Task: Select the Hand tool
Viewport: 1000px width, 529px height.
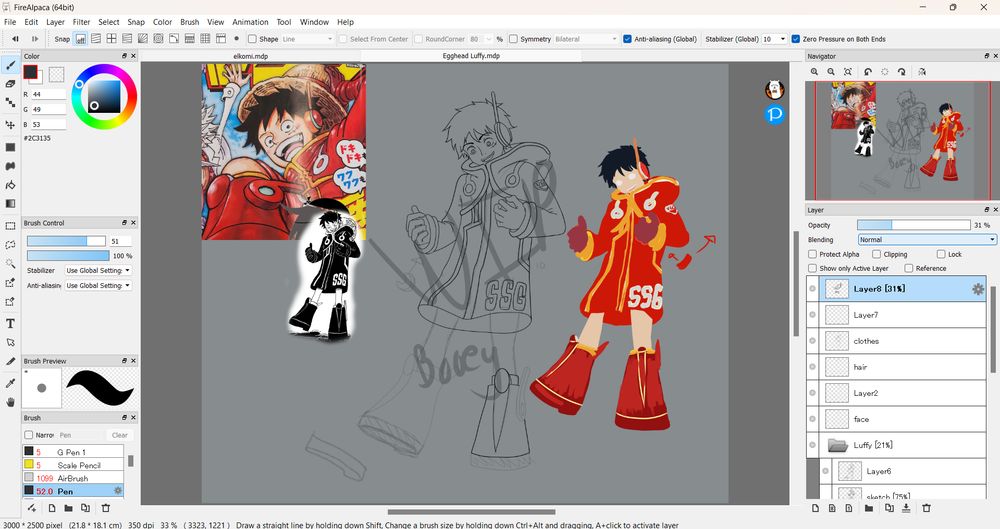Action: (x=10, y=402)
